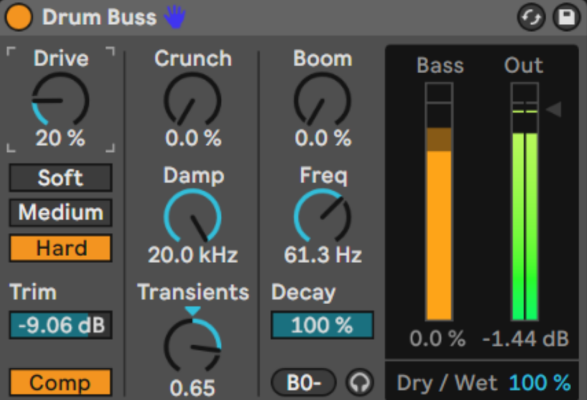Click the Transients knob
This screenshot has height=400, width=587.
point(192,346)
